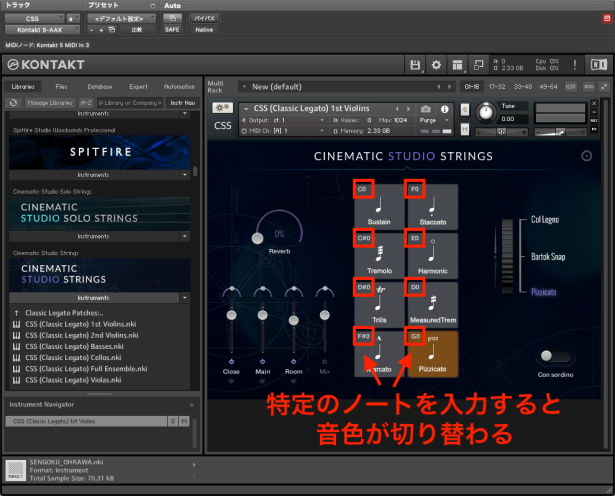Image resolution: width=615 pixels, height=496 pixels.
Task: Click the aux button in rack header
Action: pos(588,87)
